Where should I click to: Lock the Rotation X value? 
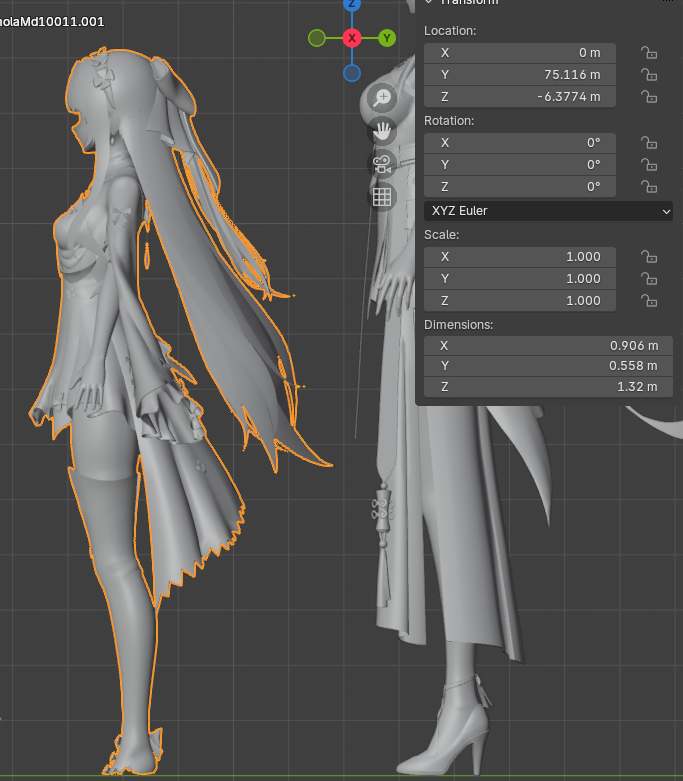[x=649, y=143]
